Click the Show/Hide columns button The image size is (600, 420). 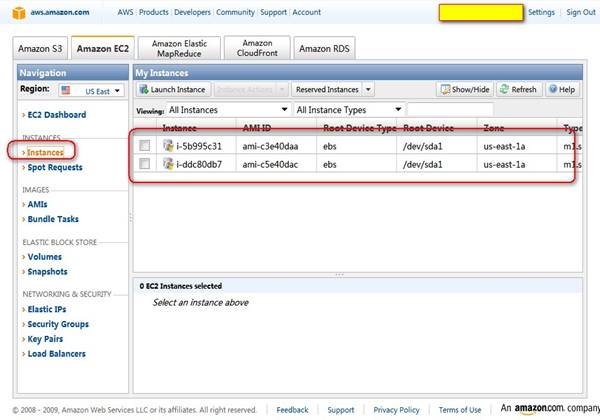coord(465,90)
